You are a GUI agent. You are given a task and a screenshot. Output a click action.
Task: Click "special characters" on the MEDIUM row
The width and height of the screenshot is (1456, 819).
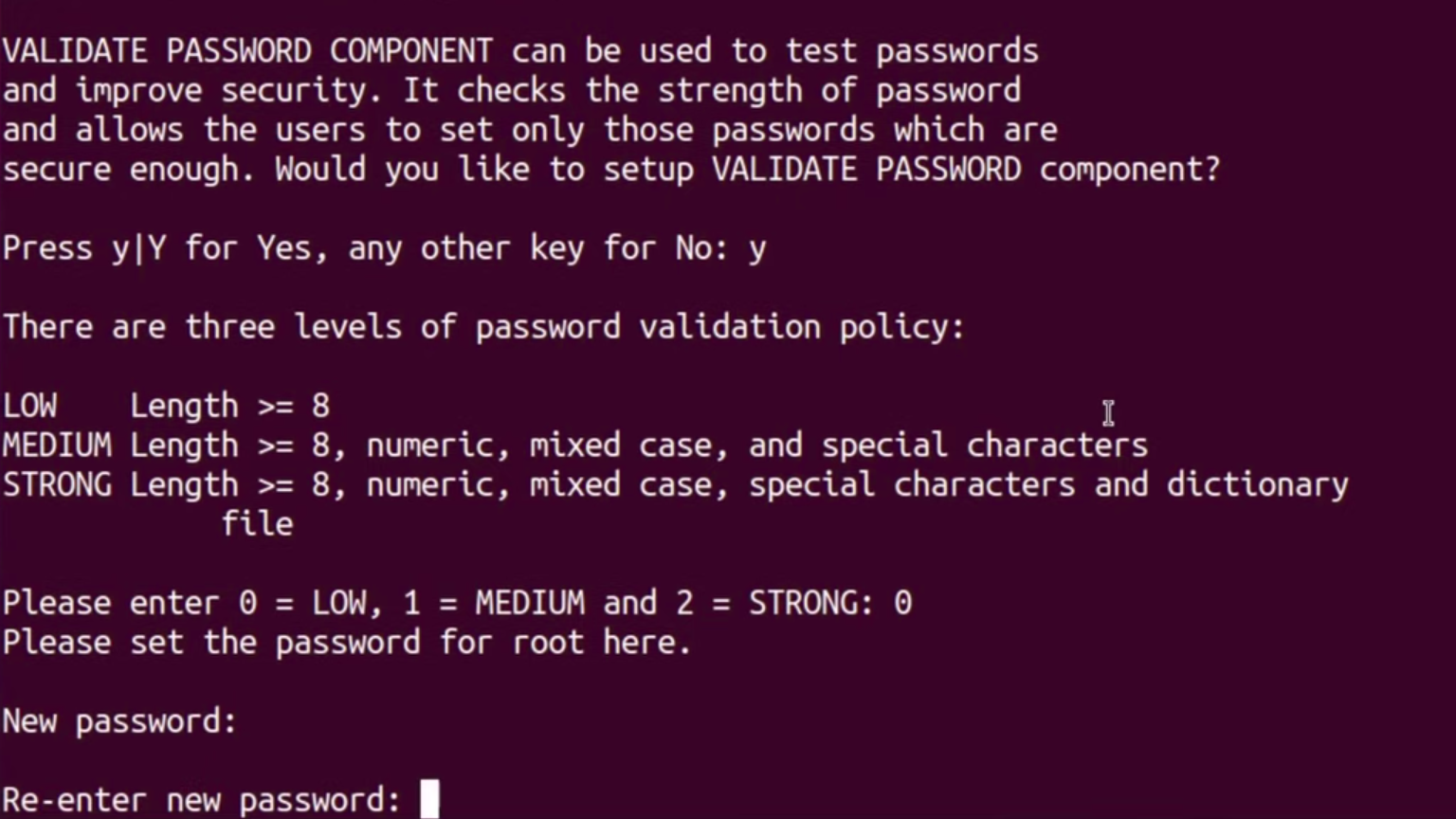[984, 446]
